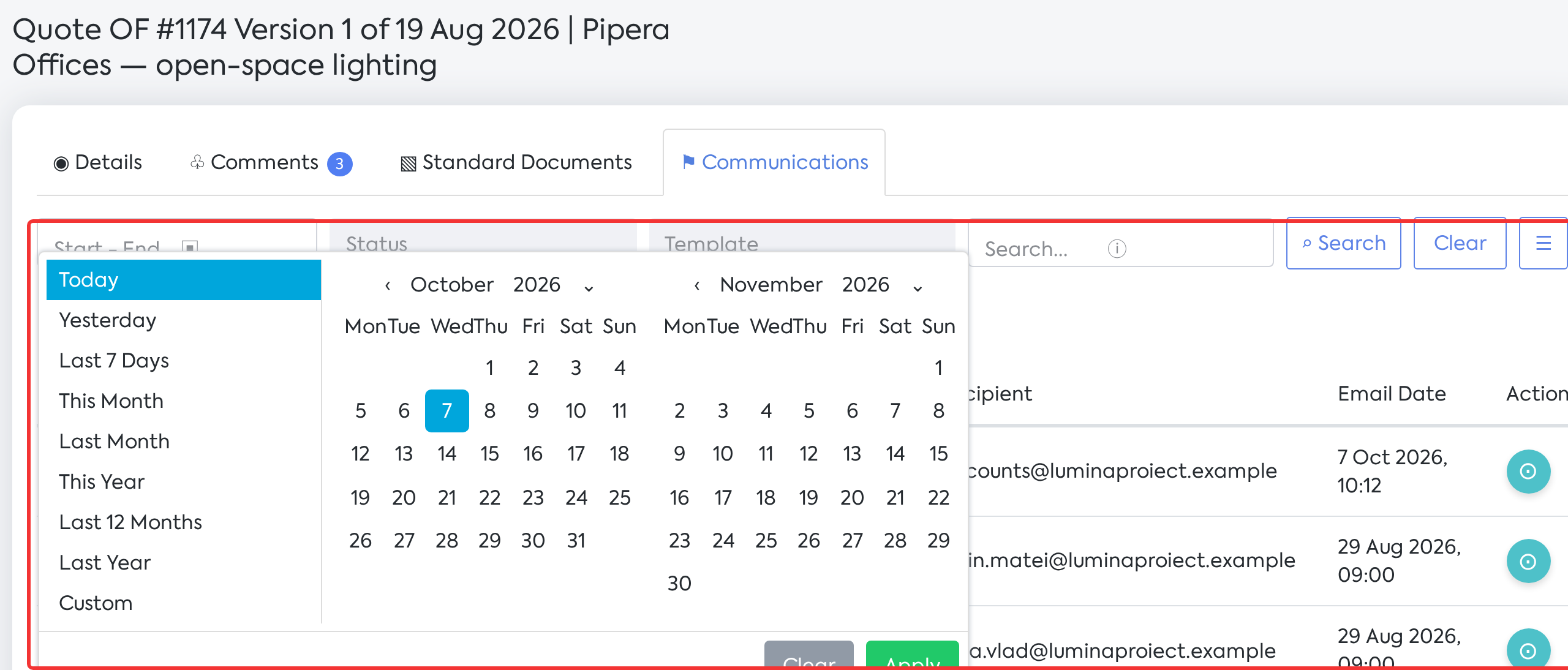This screenshot has height=670, width=1568.
Task: Pick October 20 in calendar
Action: (404, 498)
